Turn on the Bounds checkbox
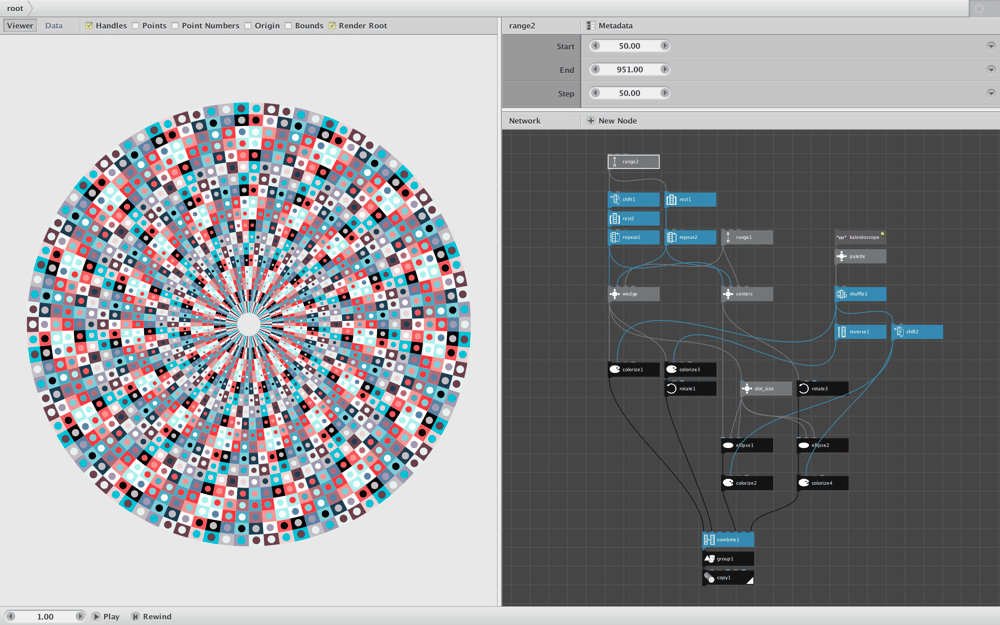 (288, 26)
